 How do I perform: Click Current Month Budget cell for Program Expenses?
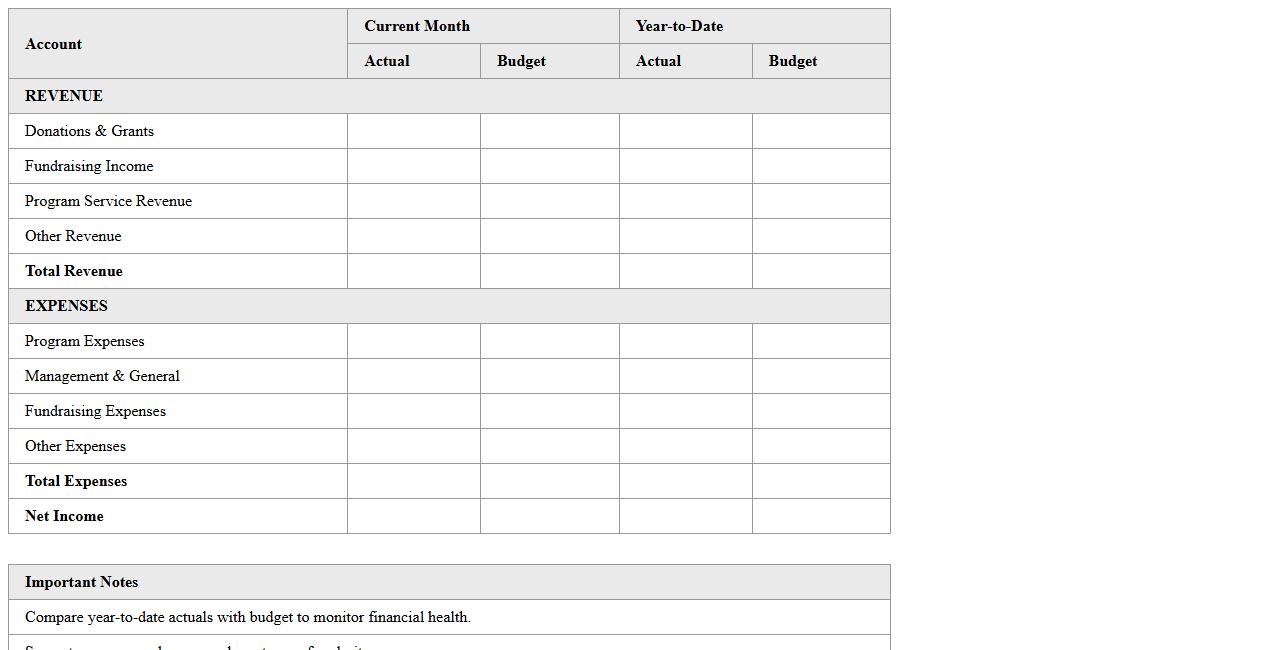click(549, 341)
